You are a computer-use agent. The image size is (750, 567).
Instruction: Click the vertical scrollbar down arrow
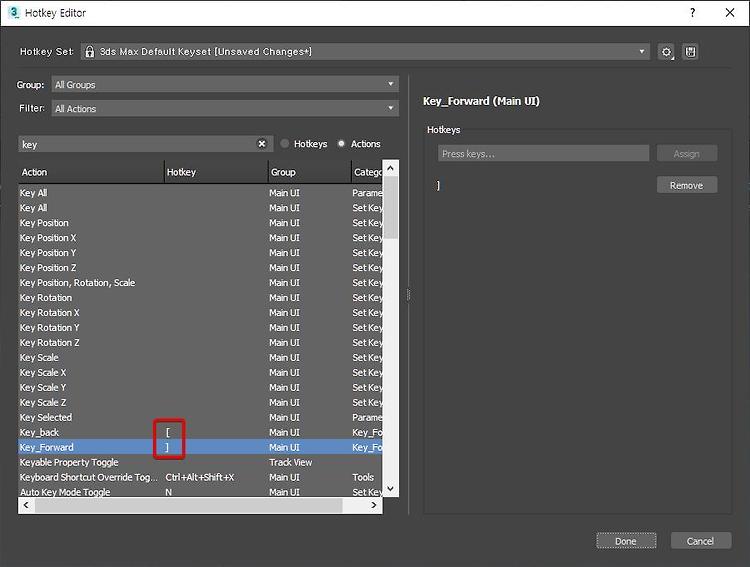390,489
